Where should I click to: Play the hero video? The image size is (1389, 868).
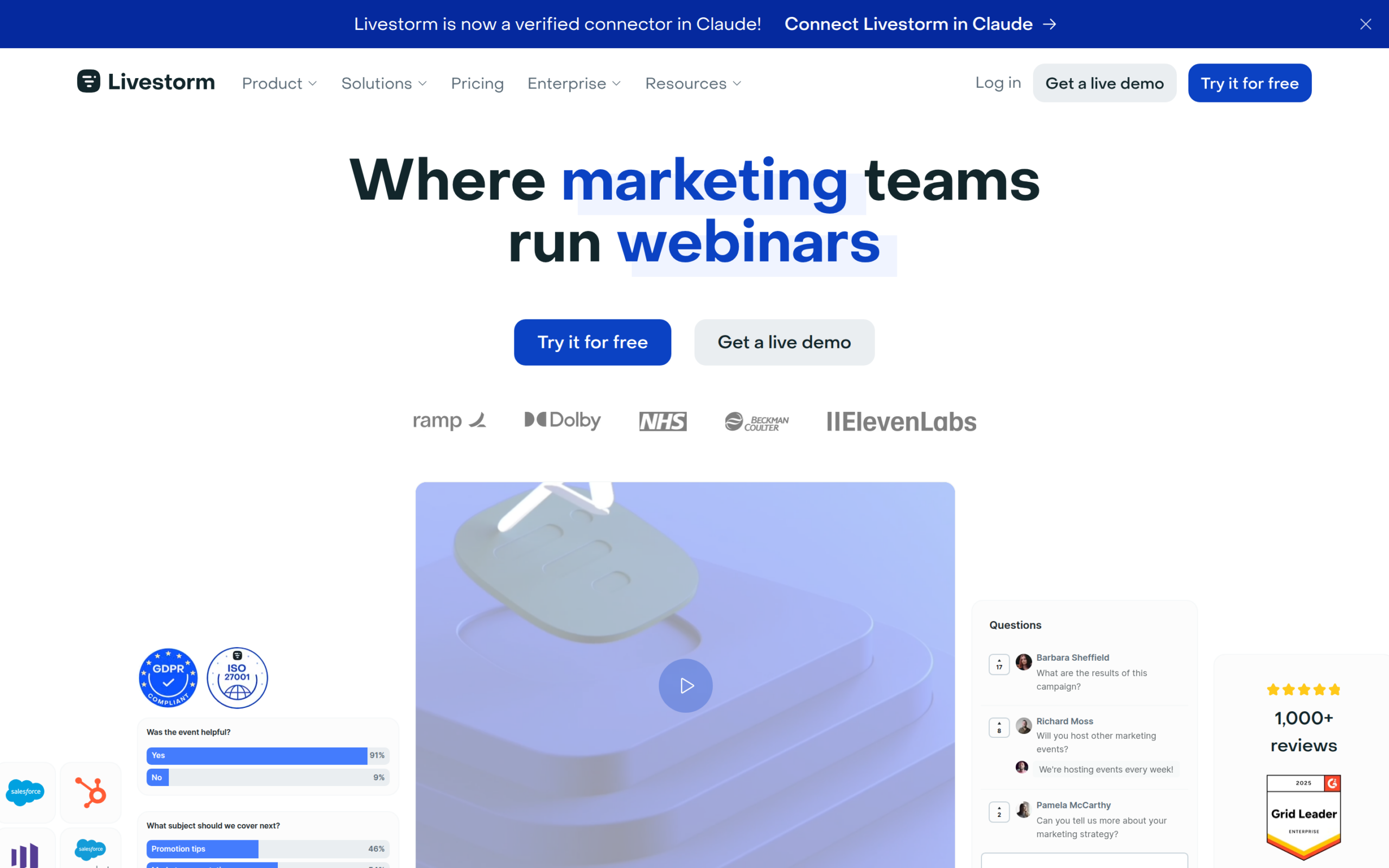click(x=685, y=685)
